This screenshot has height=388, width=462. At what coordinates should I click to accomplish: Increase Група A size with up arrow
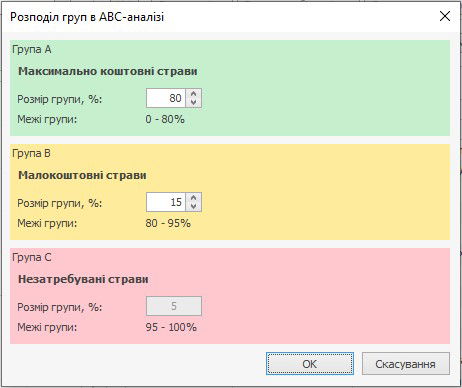click(193, 94)
